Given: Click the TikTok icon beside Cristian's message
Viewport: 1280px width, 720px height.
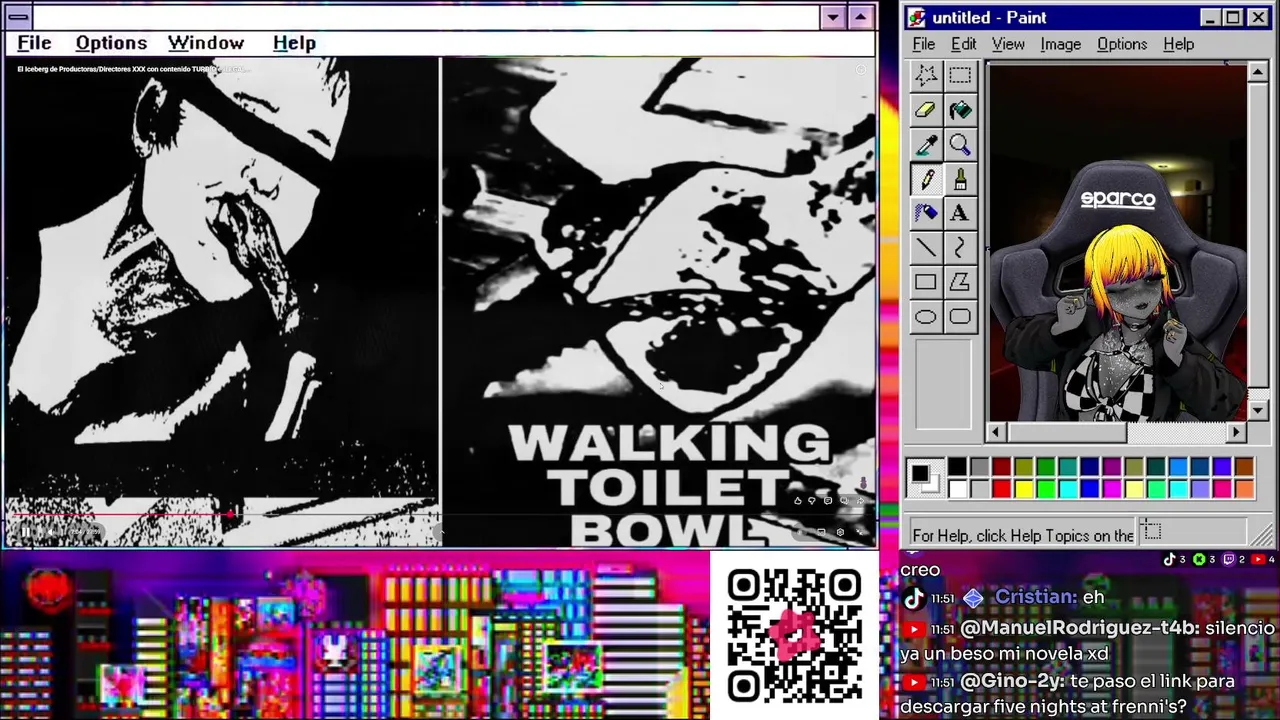Looking at the screenshot, I should click(913, 598).
